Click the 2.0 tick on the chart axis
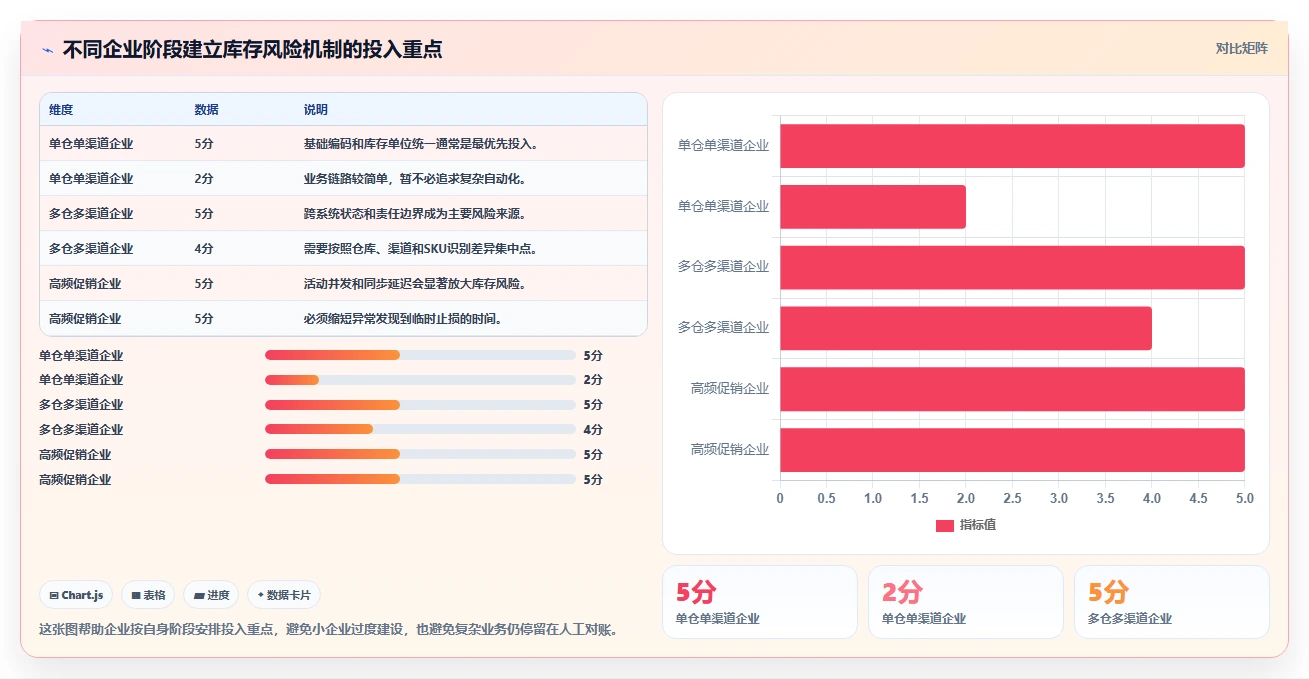 (x=966, y=498)
